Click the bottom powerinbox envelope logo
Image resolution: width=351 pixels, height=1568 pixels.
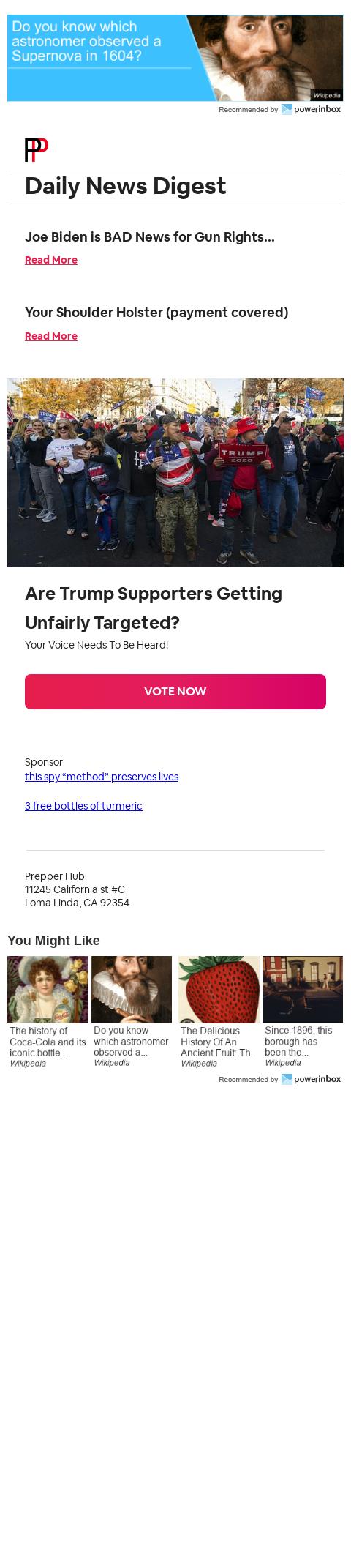coord(287,1079)
